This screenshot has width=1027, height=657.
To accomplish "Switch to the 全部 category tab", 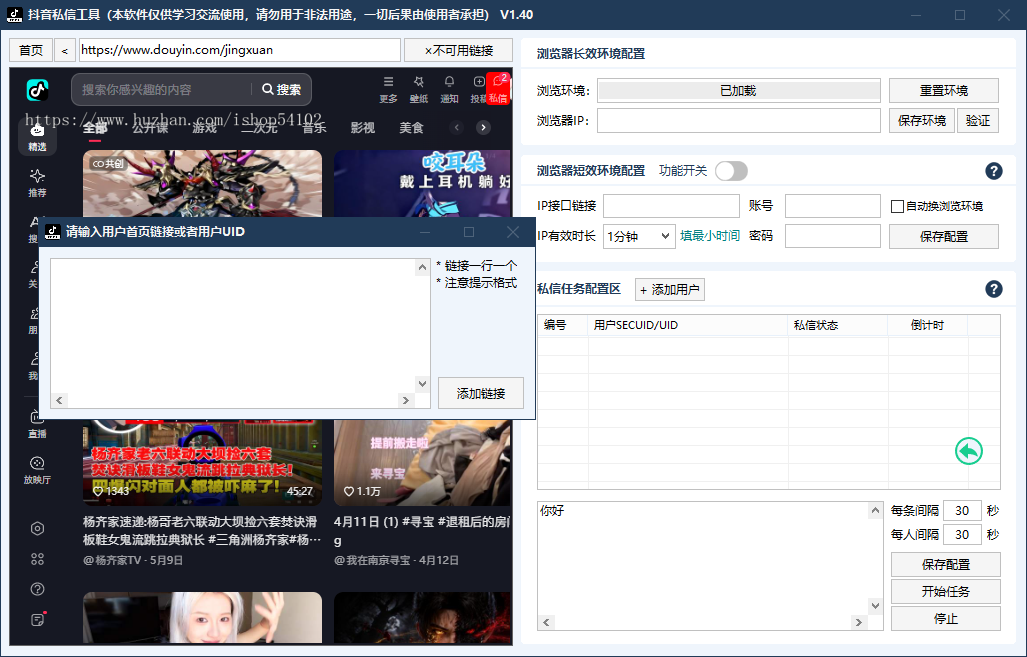I will point(95,128).
